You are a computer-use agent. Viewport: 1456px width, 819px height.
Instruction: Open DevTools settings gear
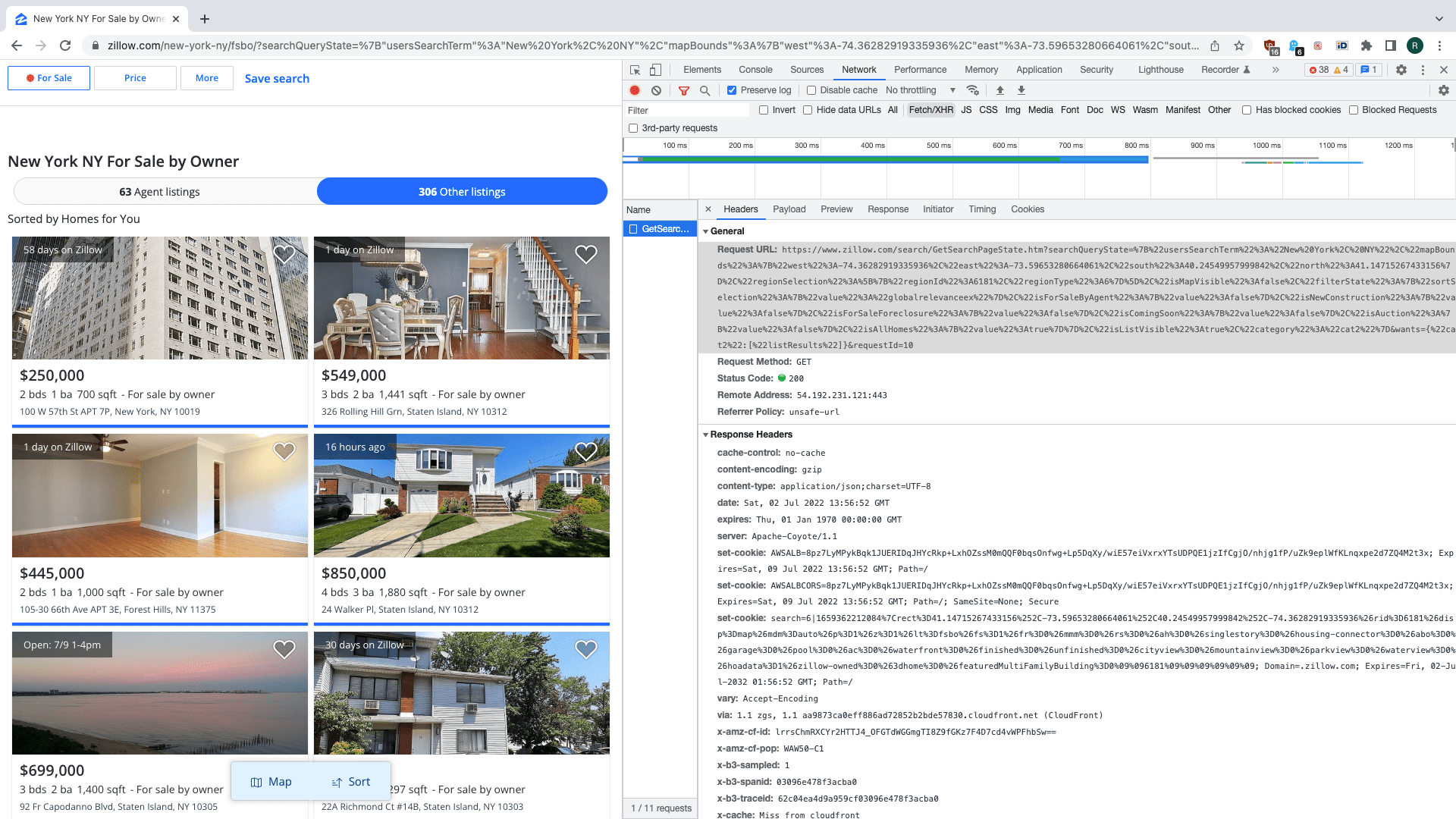[x=1401, y=70]
